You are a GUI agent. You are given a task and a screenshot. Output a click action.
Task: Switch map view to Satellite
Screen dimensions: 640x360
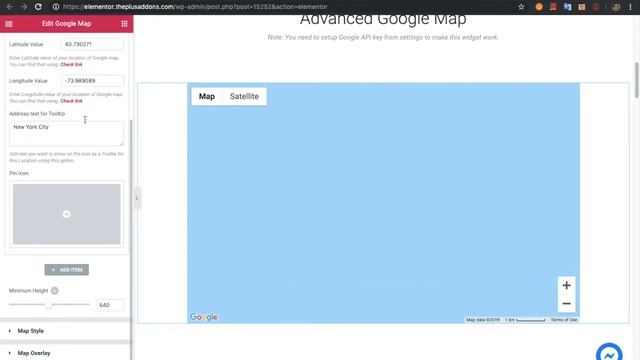pos(244,96)
